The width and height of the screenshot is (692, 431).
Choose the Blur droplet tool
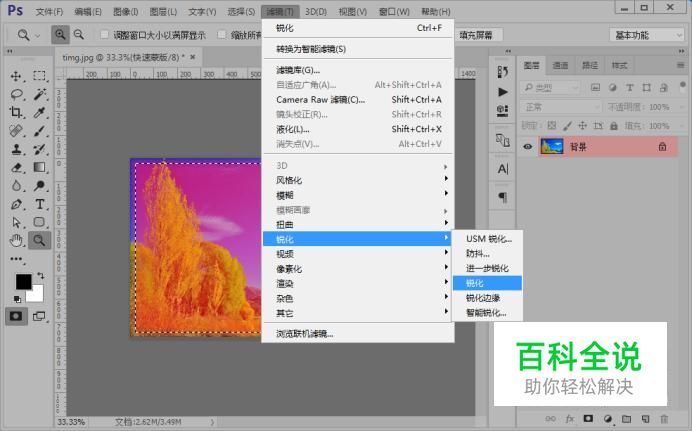tap(16, 186)
